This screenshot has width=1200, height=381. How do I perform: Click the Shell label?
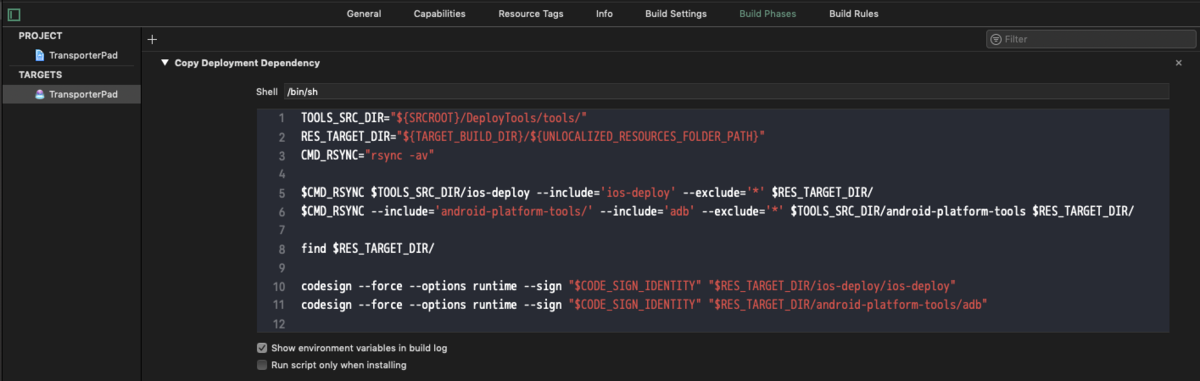pyautogui.click(x=266, y=92)
